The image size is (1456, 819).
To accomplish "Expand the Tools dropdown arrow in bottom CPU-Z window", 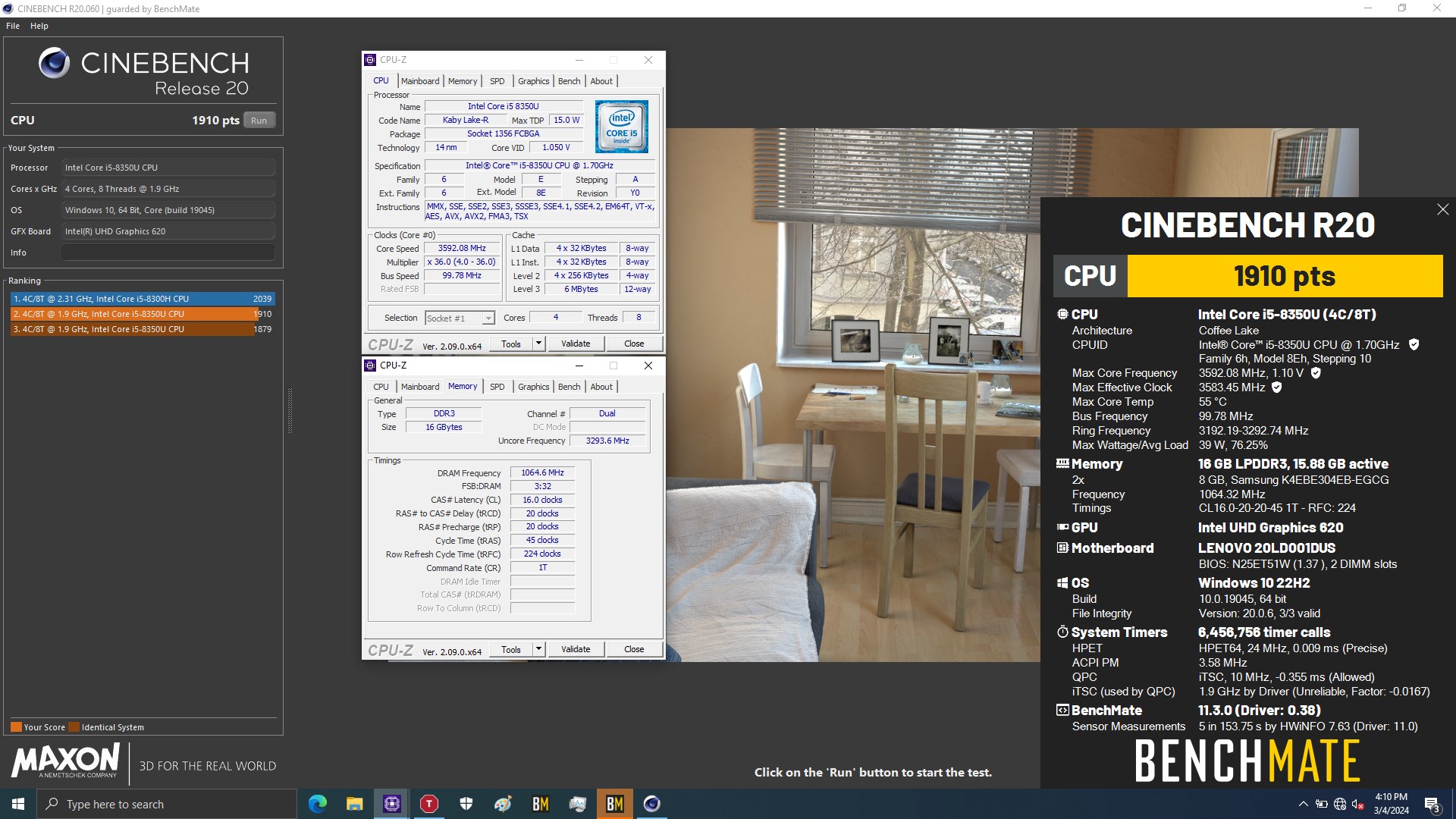I will (538, 650).
